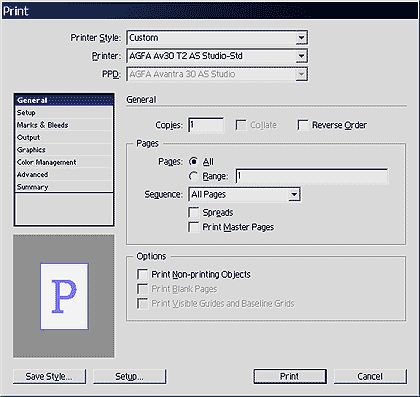Open the Printer Style dropdown
Screen dimensions: 420x397
click(x=217, y=38)
